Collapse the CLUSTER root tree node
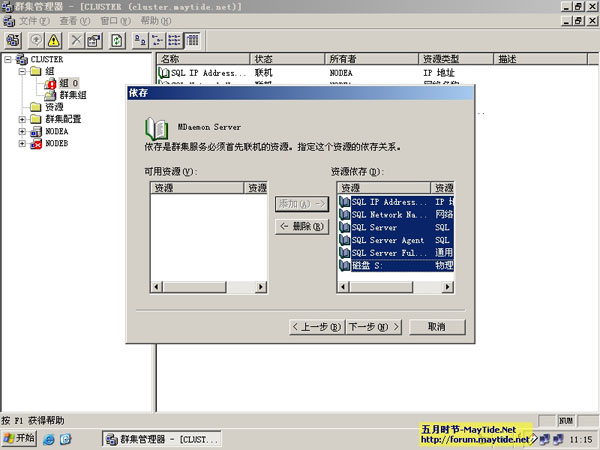Screen dimensions: 600x450 coord(8,59)
